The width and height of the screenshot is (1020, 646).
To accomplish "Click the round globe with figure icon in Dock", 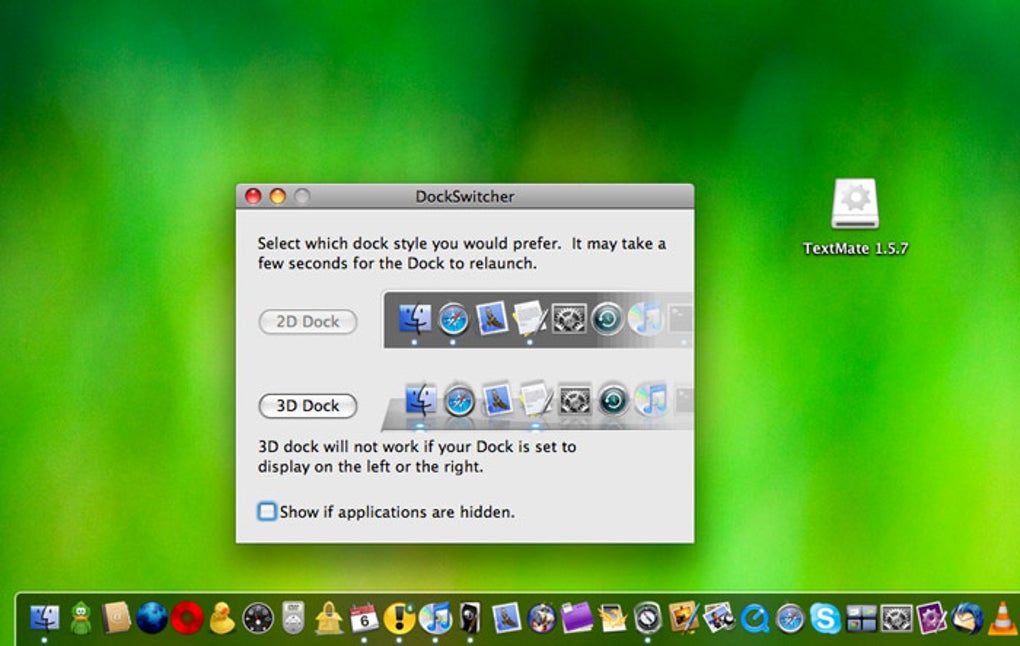I will (x=541, y=618).
